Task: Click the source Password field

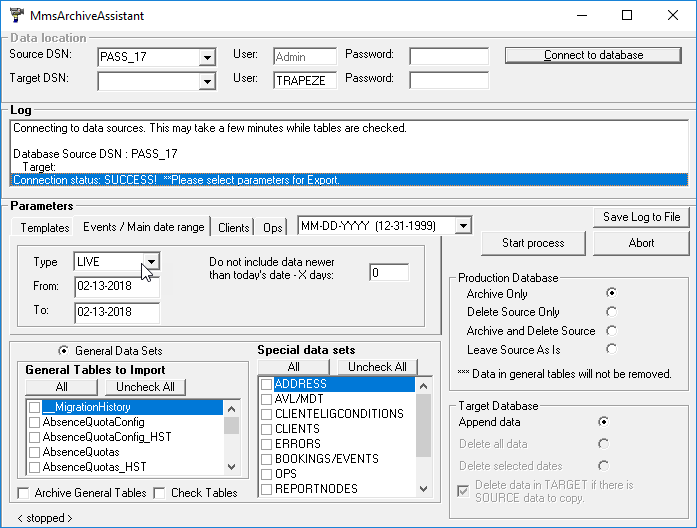Action: (449, 56)
